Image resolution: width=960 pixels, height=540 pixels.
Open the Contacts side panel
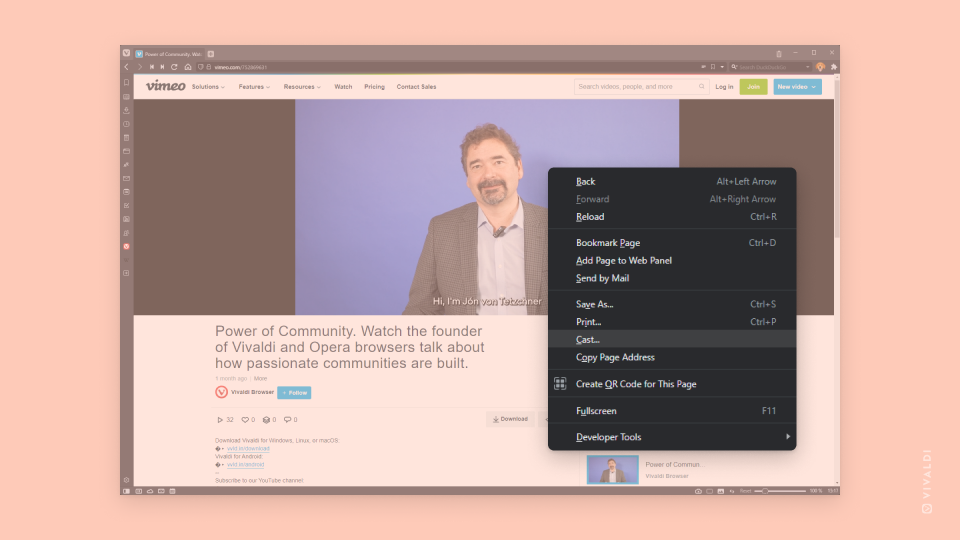pyautogui.click(x=126, y=233)
